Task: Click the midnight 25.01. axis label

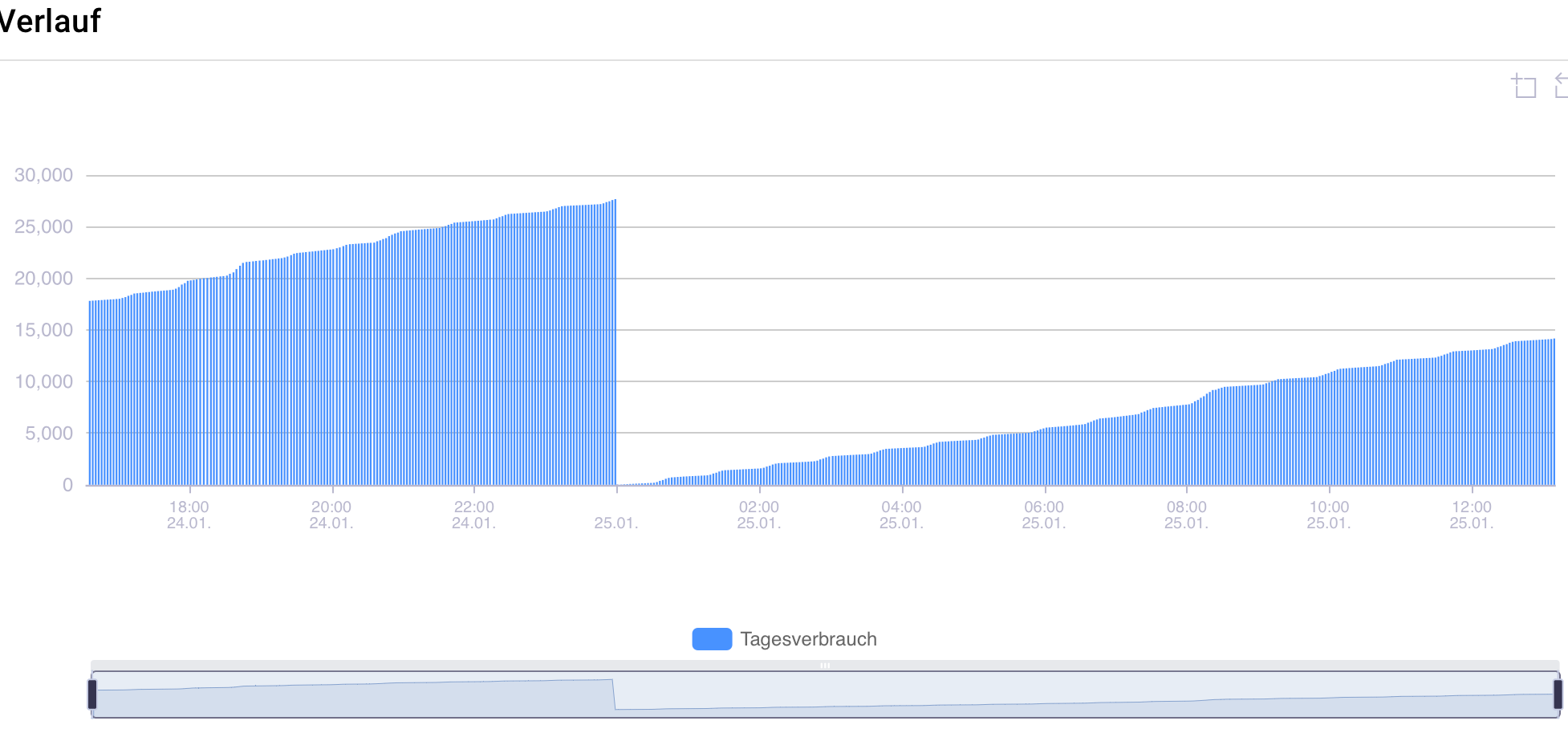Action: tap(616, 523)
